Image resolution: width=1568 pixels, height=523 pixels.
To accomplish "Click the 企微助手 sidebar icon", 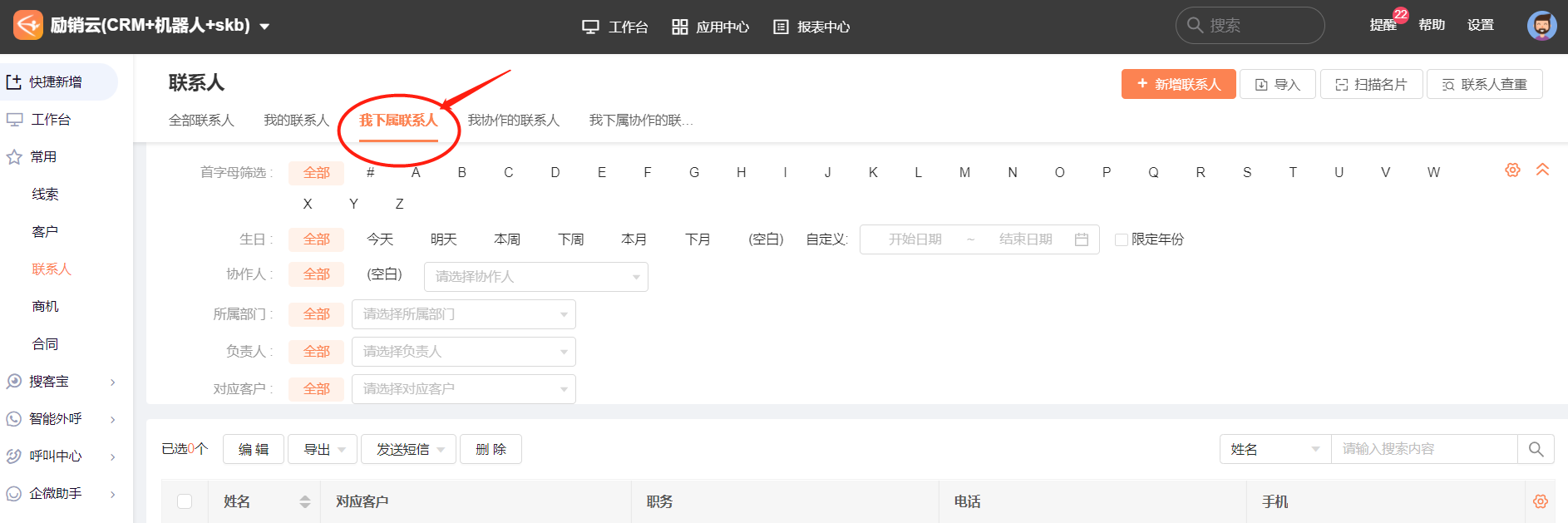I will point(14,494).
